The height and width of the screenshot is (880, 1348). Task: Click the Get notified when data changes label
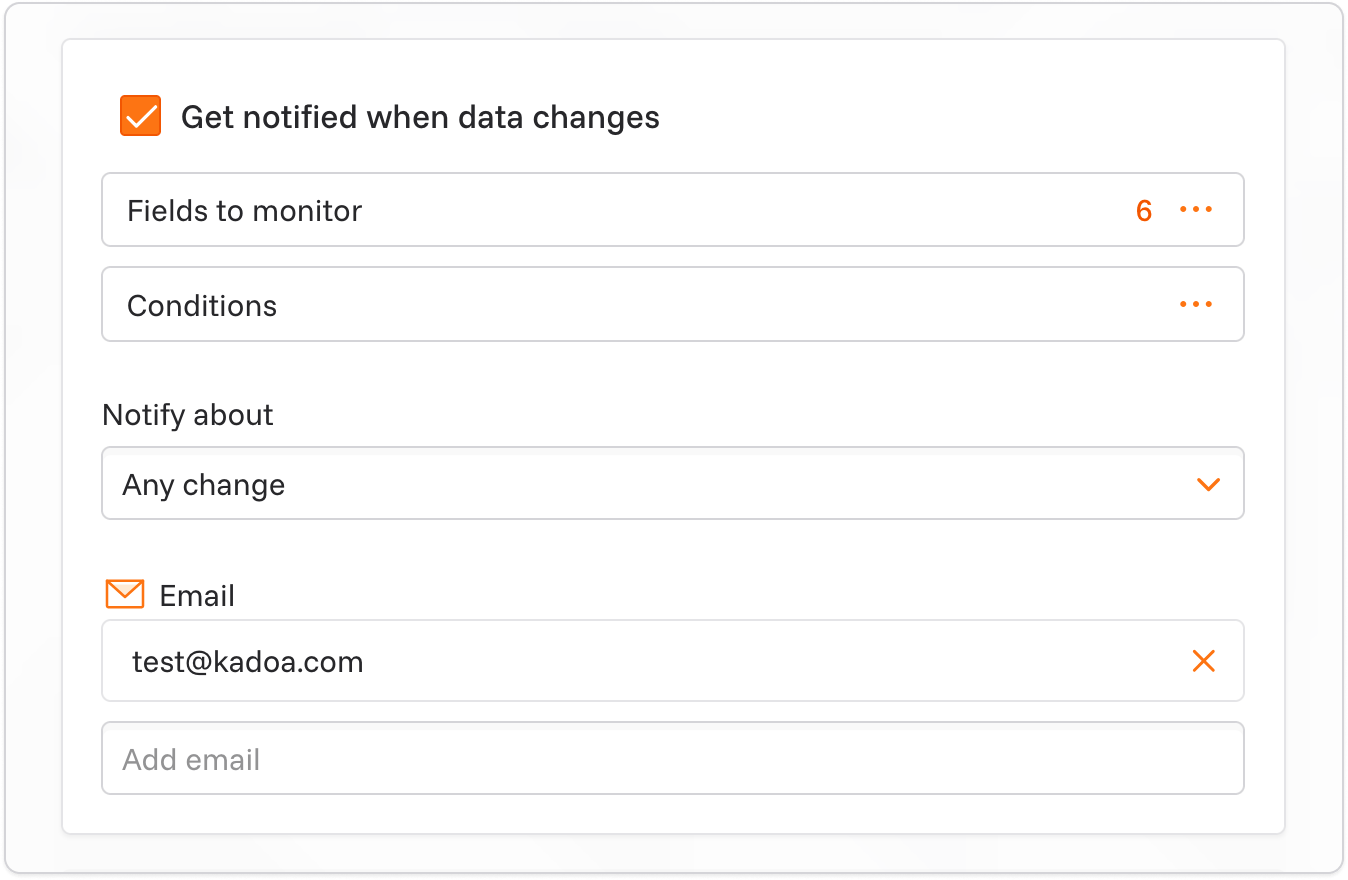[420, 117]
